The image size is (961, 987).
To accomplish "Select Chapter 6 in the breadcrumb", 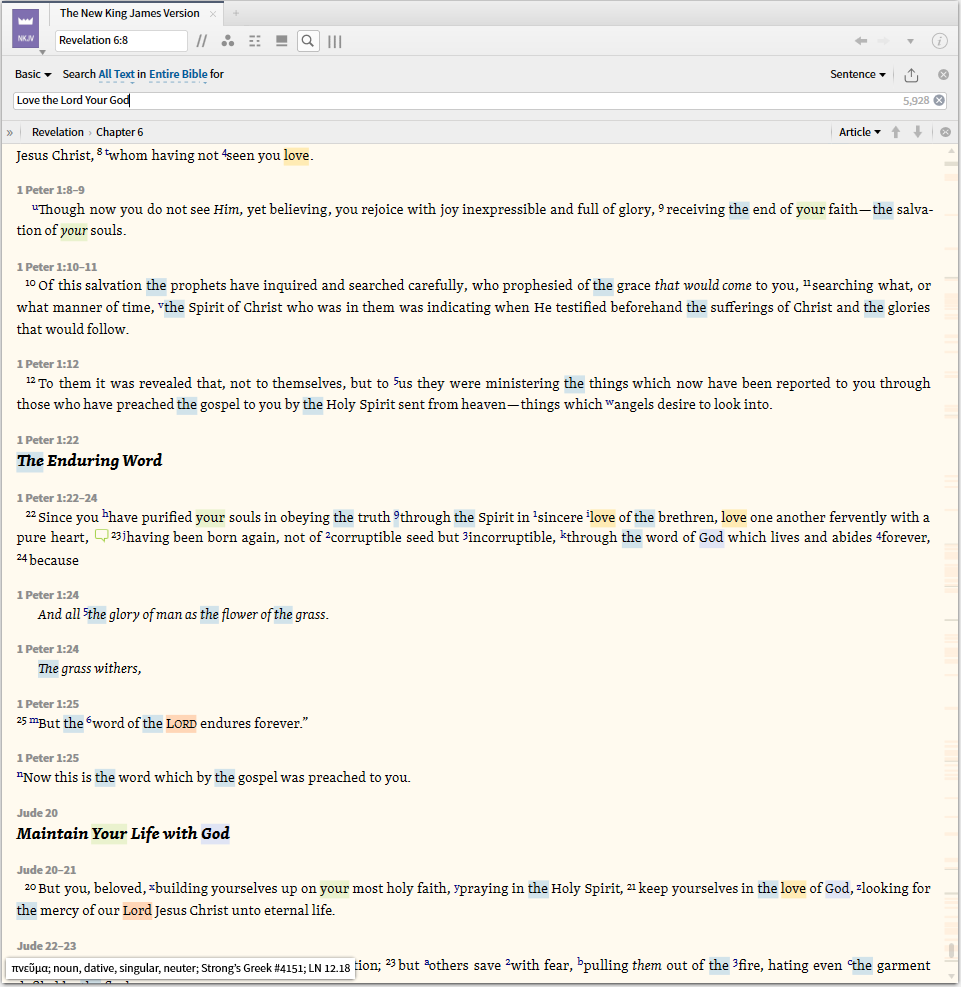I will (120, 132).
